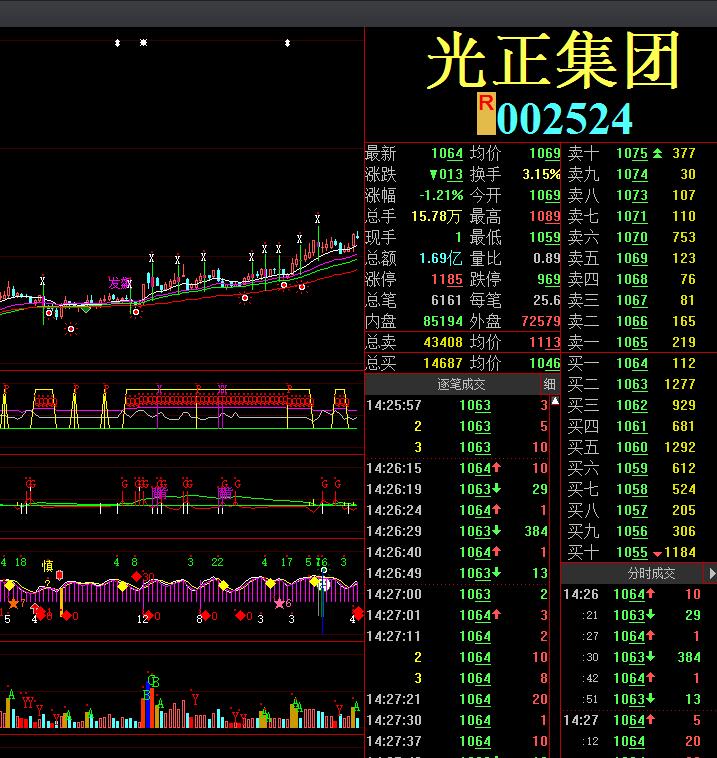This screenshot has height=758, width=717.
Task: Click the purple 发飙 marker on the K-line chart
Action: [x=119, y=283]
